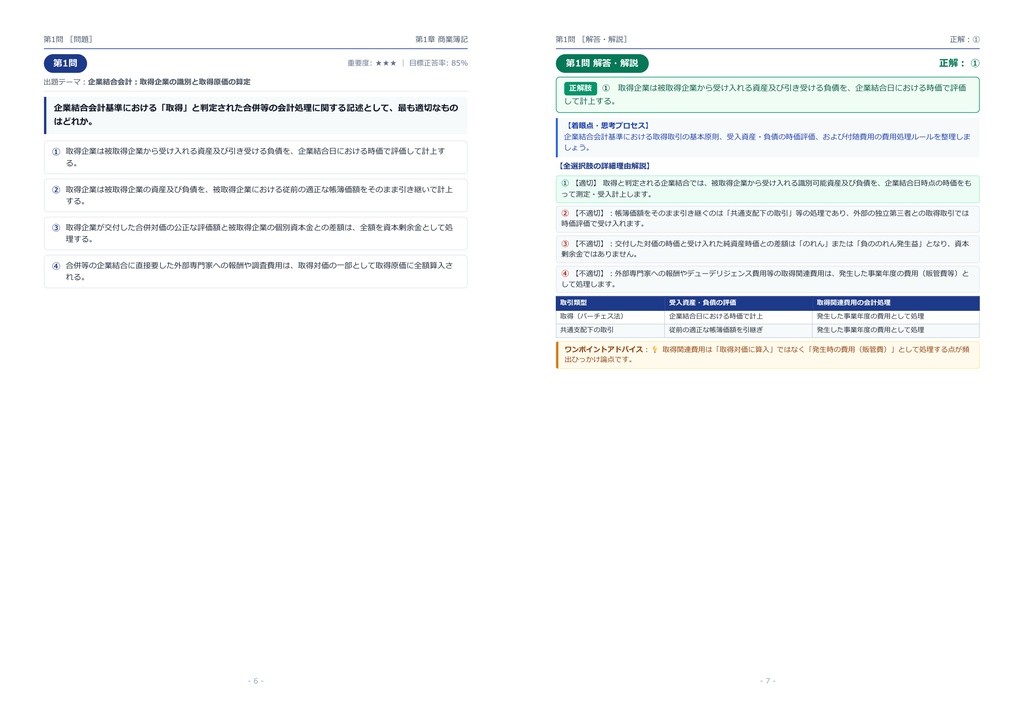Click option ① text about 時価で評価して計上
1024x724 pixels.
pos(255,157)
